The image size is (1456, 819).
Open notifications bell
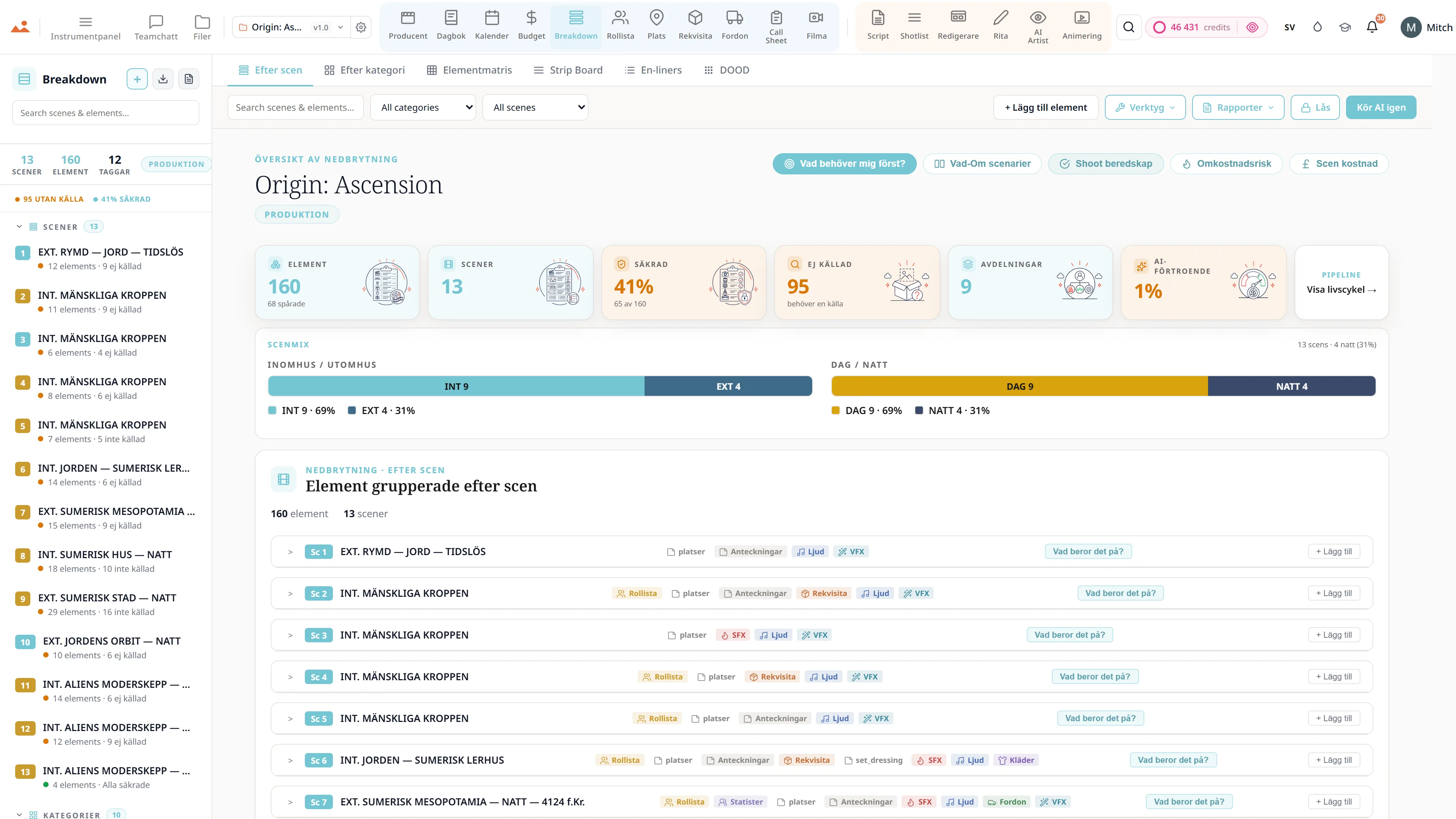(1372, 27)
